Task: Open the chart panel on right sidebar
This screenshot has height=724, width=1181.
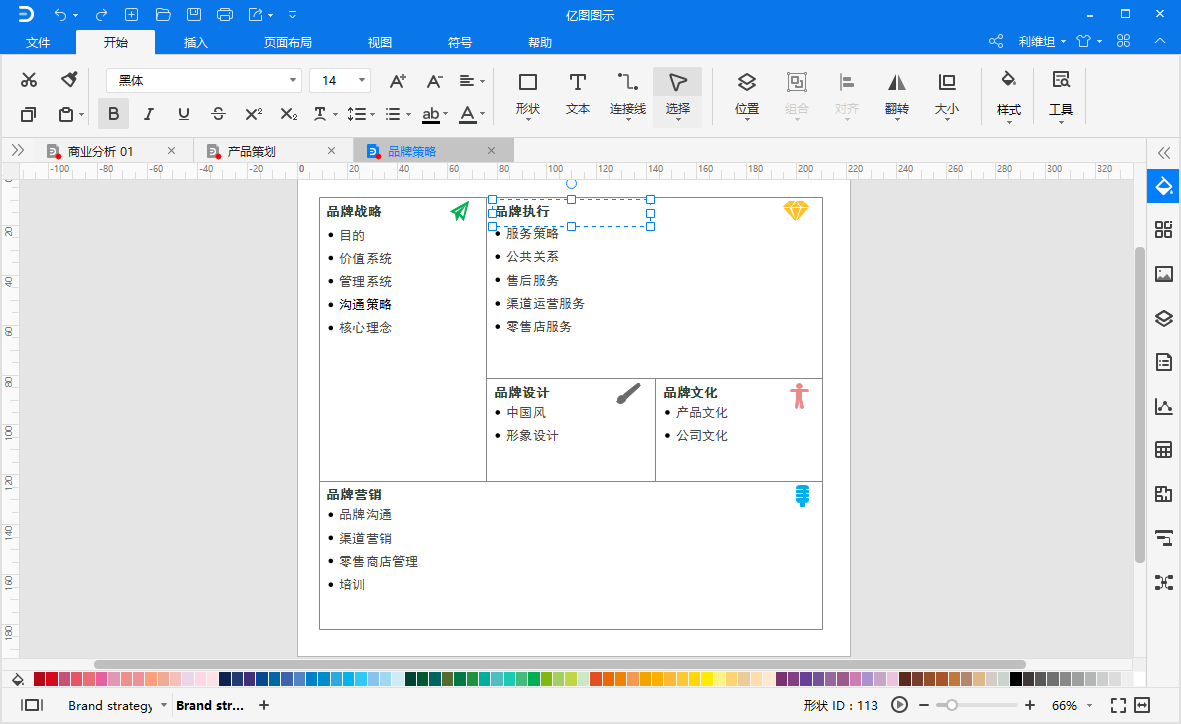Action: point(1164,407)
